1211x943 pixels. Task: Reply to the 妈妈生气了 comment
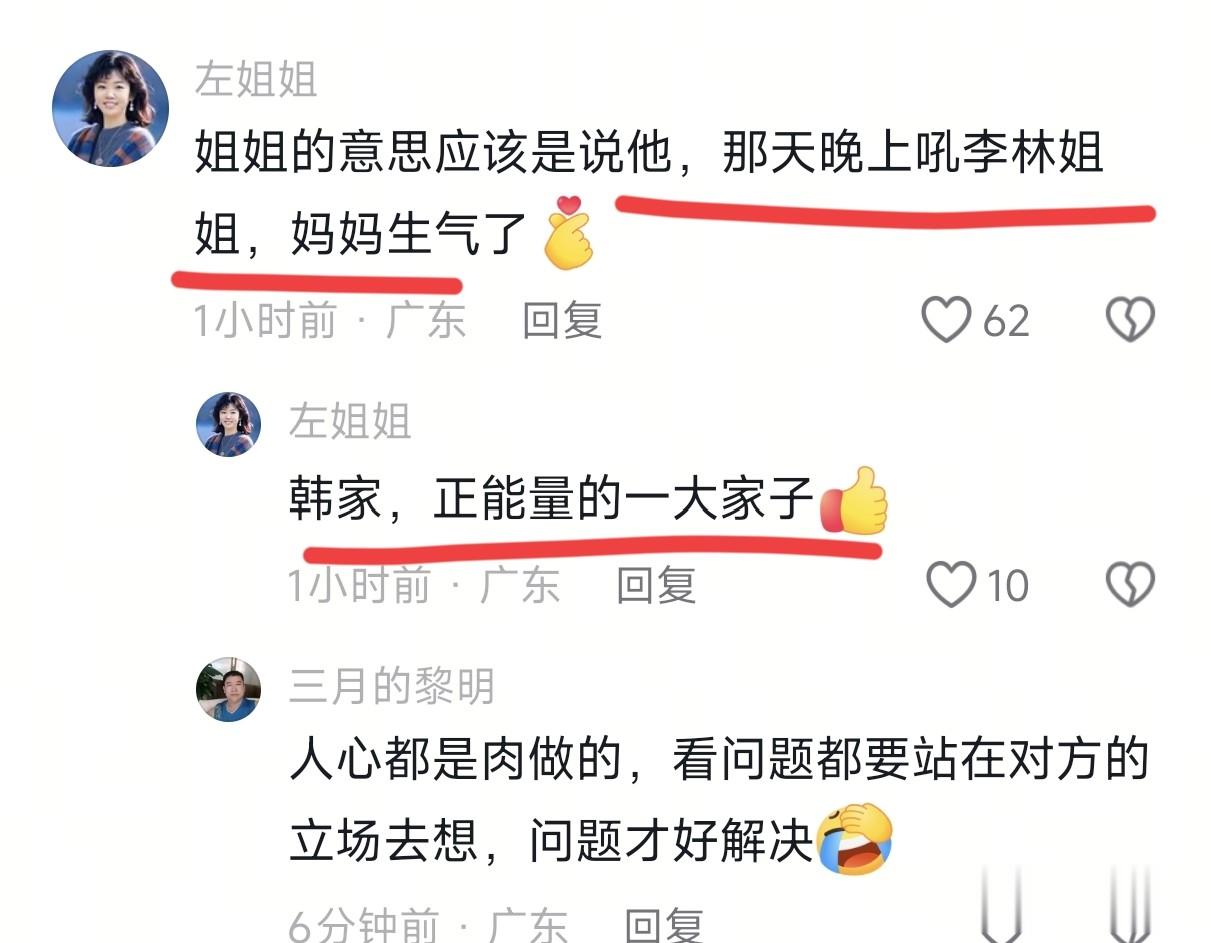click(x=562, y=320)
